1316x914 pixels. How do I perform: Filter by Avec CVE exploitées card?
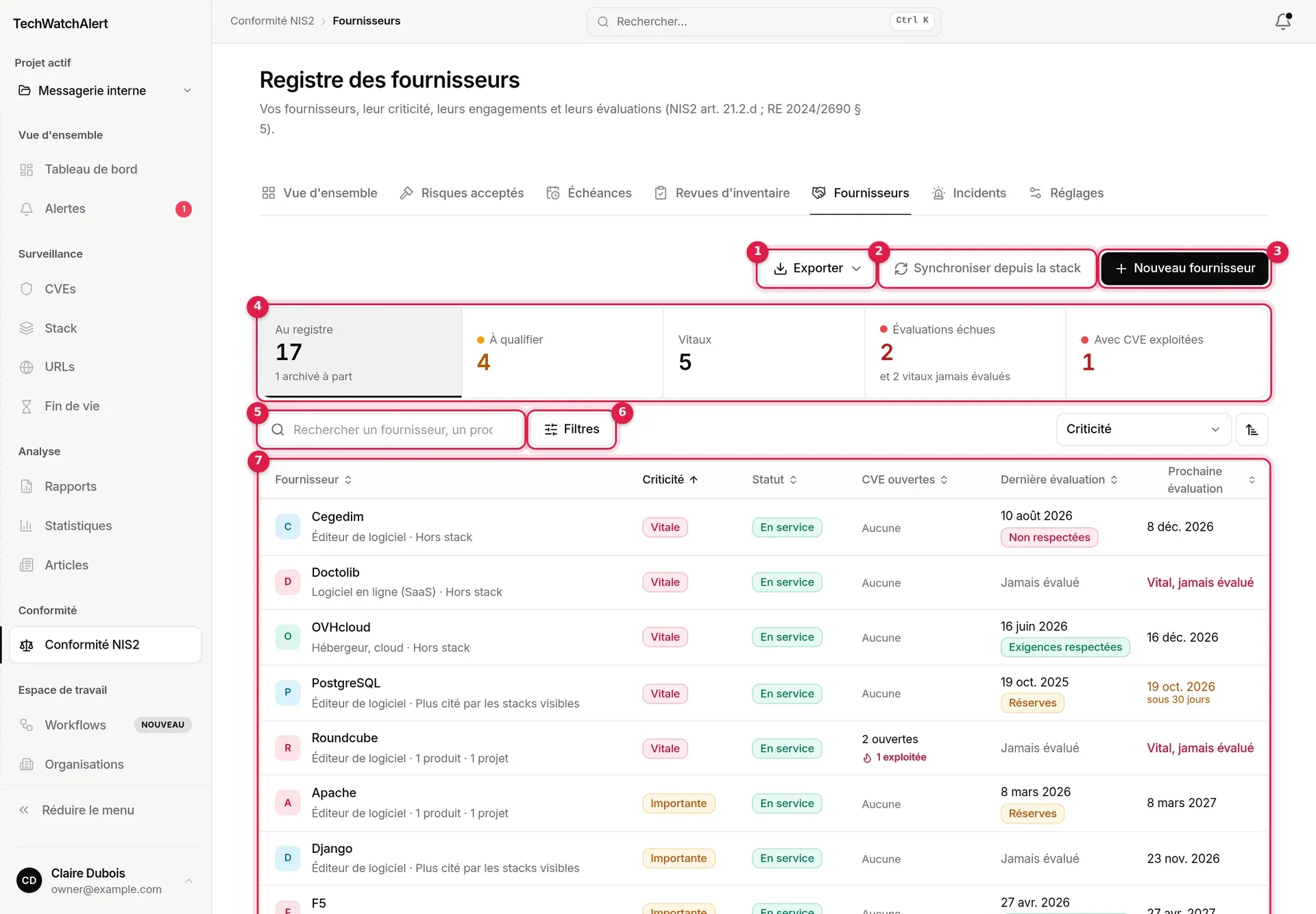tap(1167, 352)
